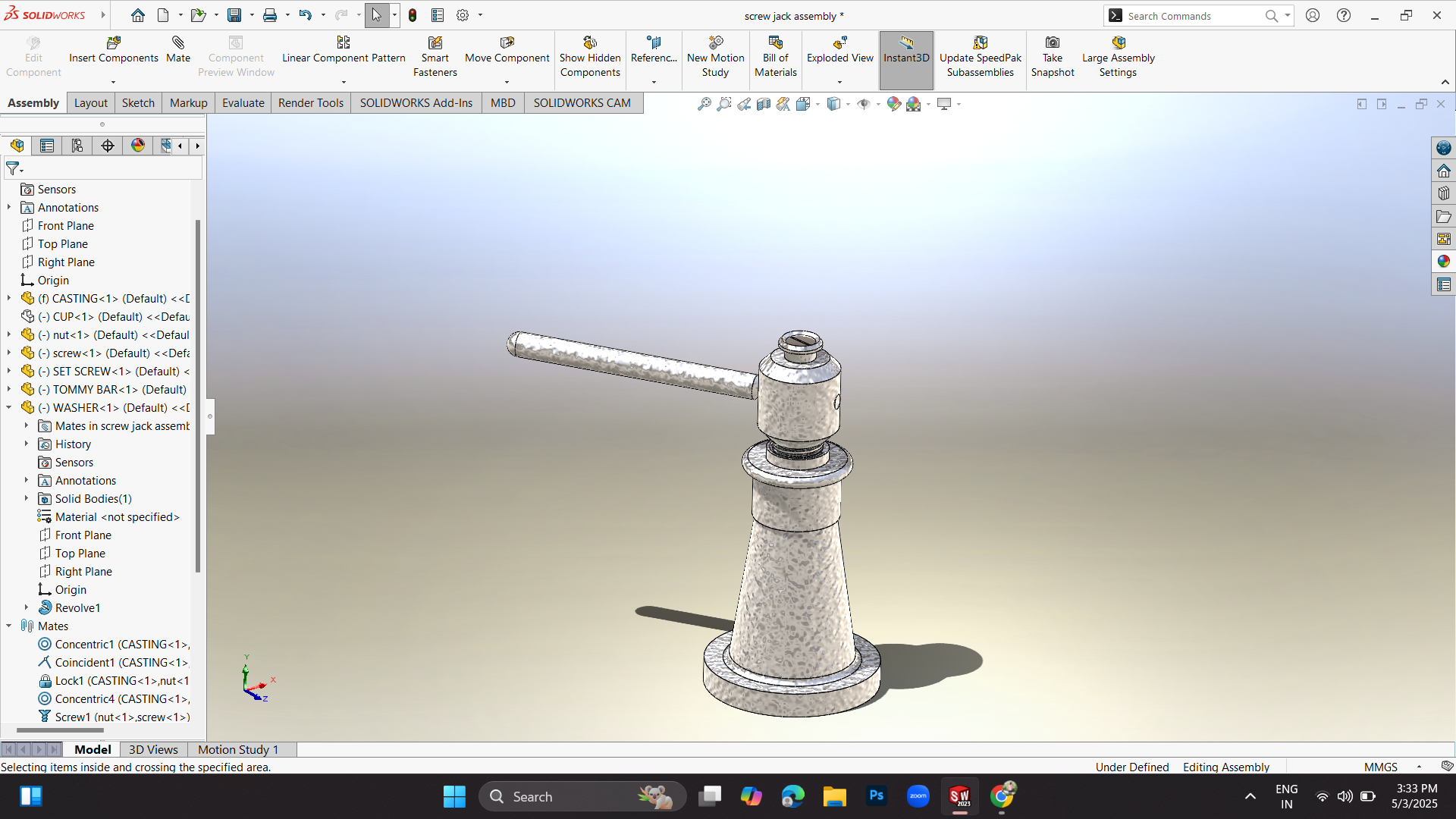Open the Options gear dropdown arrow
Image resolution: width=1456 pixels, height=819 pixels.
pos(480,15)
